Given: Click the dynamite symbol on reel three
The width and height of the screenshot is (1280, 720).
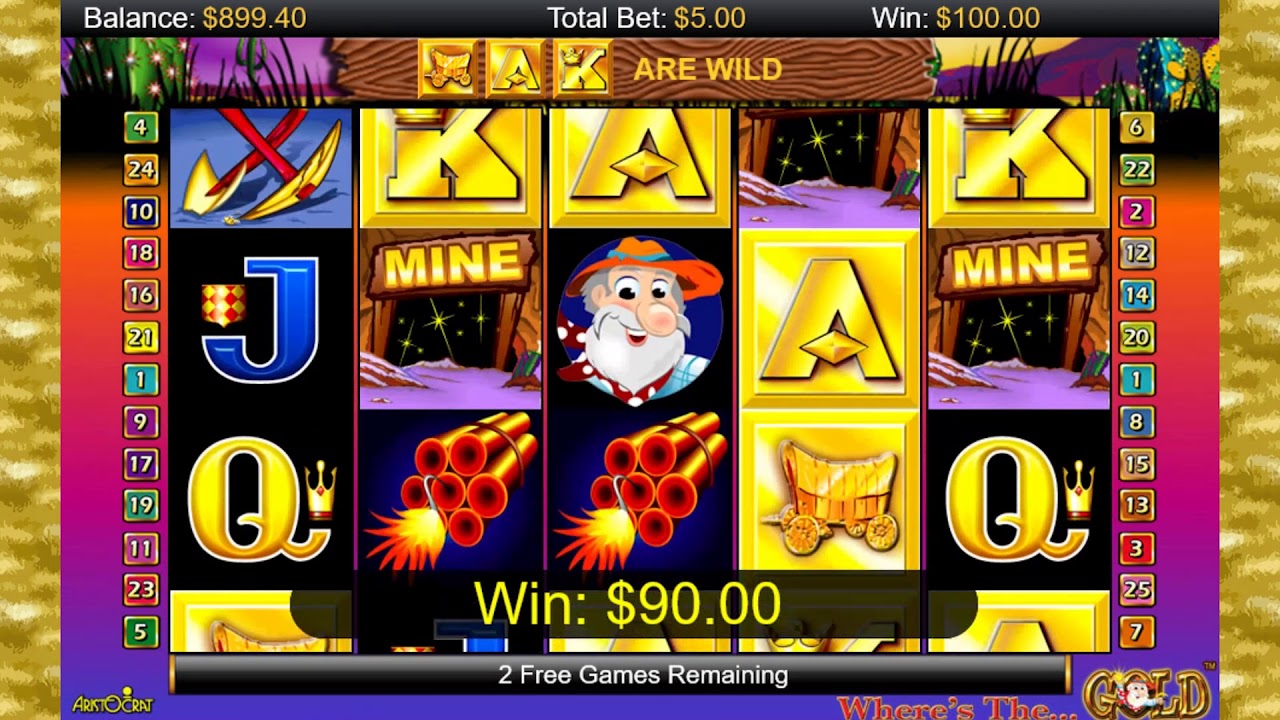Looking at the screenshot, I should click(x=640, y=490).
